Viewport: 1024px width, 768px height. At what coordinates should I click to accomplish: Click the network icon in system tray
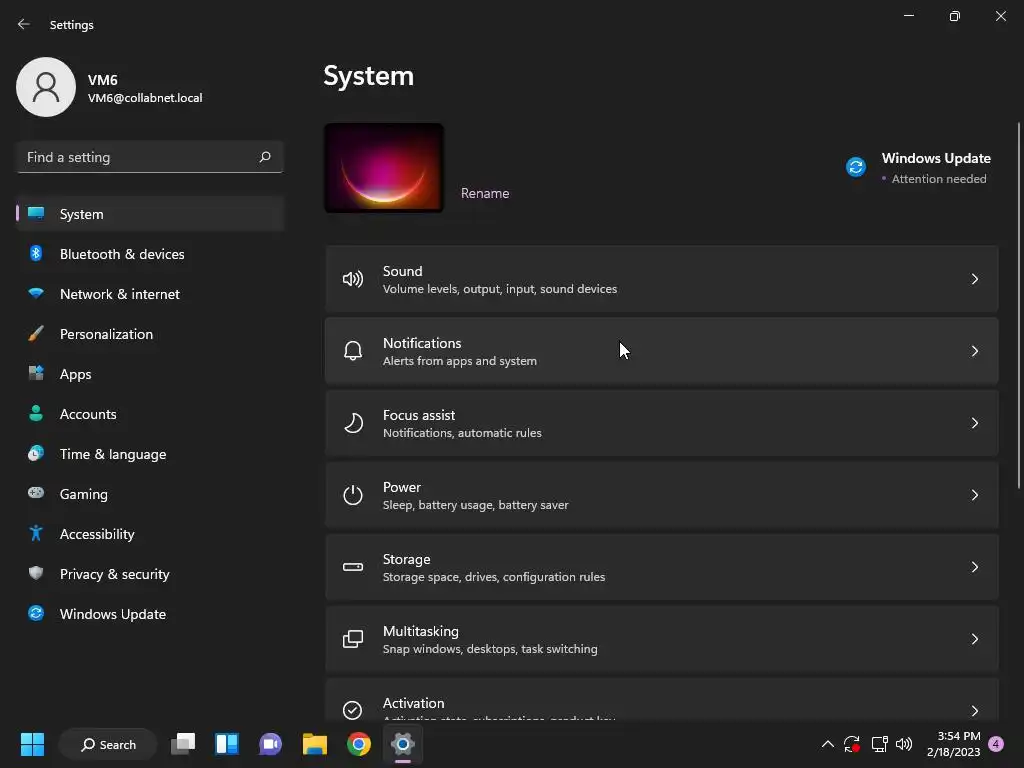[879, 744]
